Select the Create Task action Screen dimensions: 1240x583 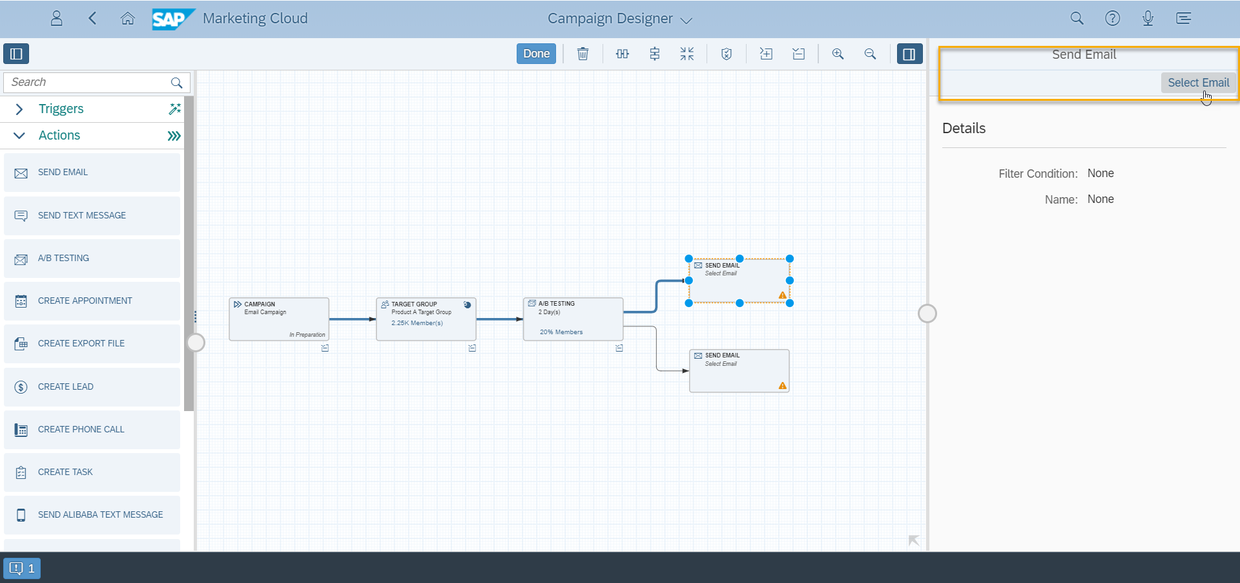[92, 472]
